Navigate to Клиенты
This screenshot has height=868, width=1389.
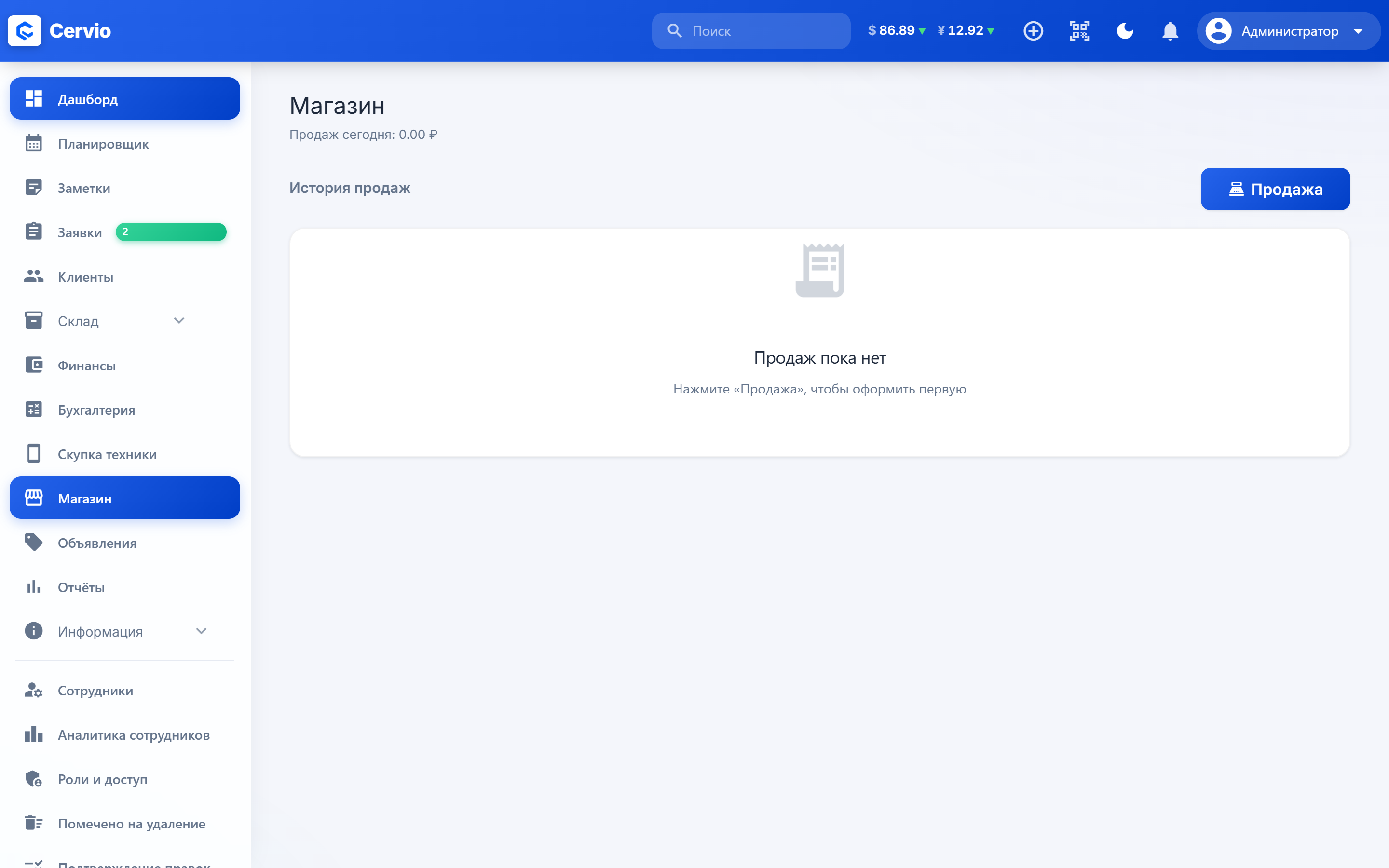[124, 276]
